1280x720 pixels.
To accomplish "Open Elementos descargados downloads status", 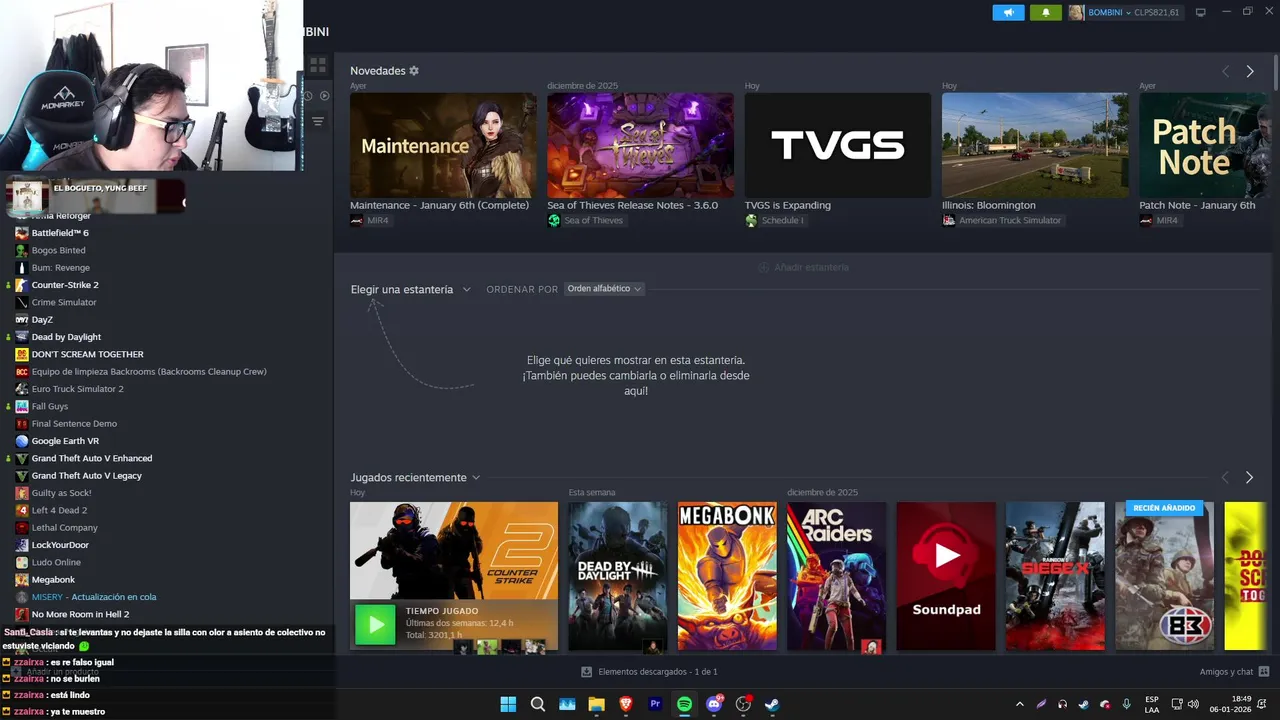I will (649, 672).
